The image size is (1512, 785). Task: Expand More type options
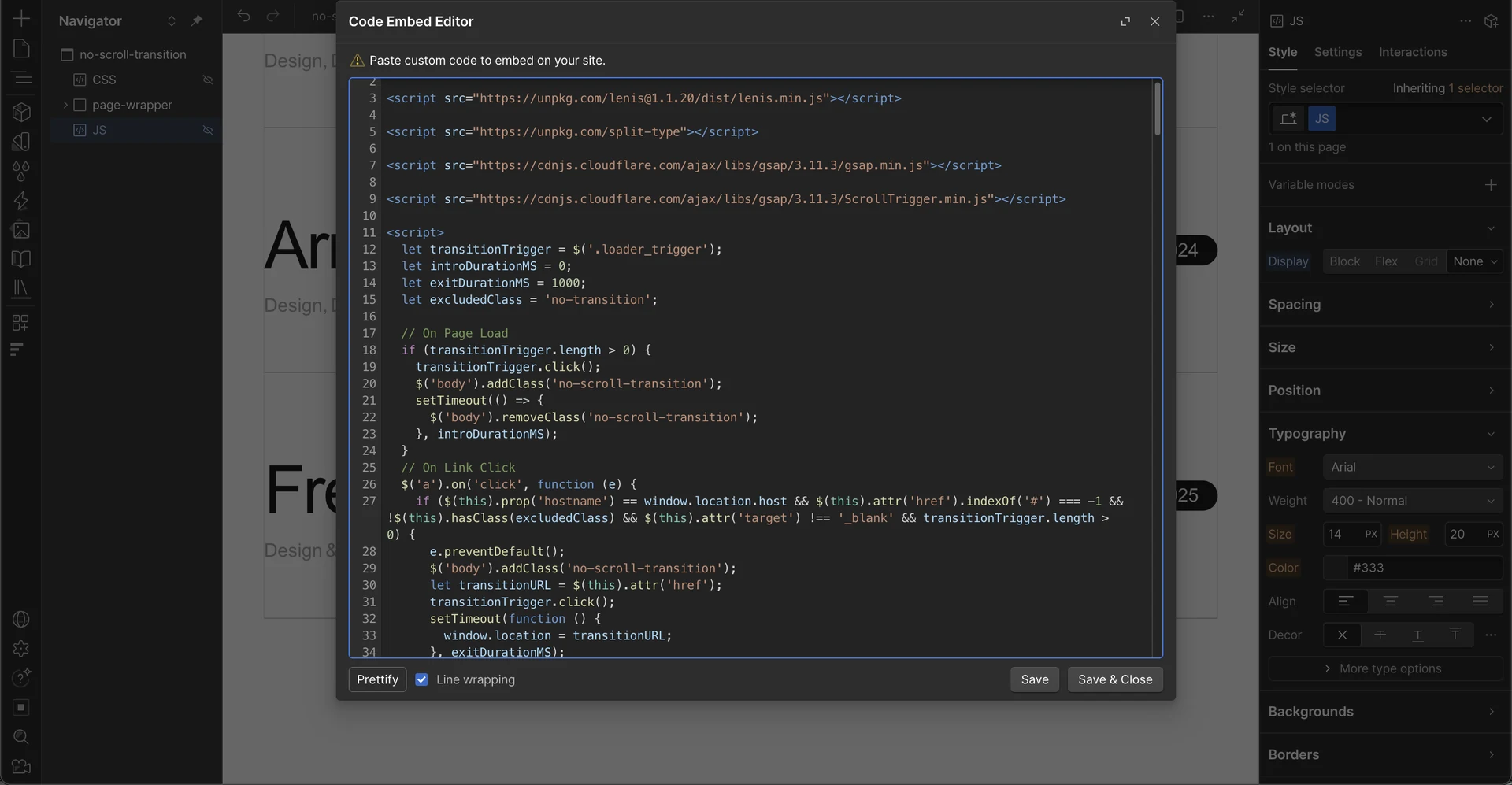1385,668
